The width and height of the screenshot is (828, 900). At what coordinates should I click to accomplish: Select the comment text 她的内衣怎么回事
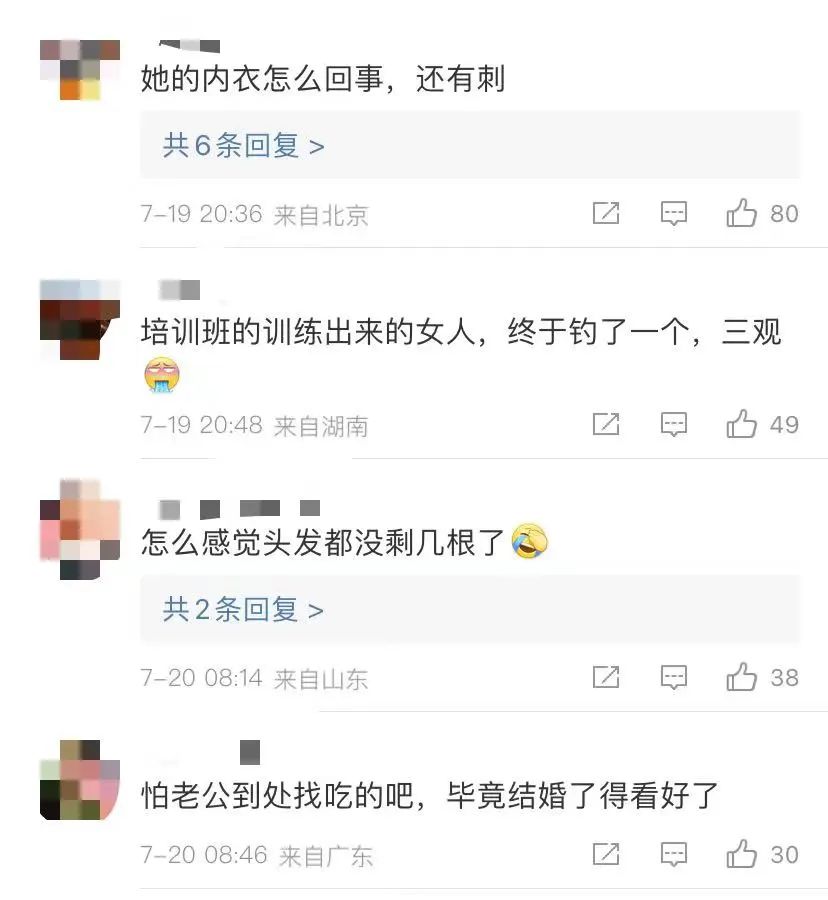(262, 79)
